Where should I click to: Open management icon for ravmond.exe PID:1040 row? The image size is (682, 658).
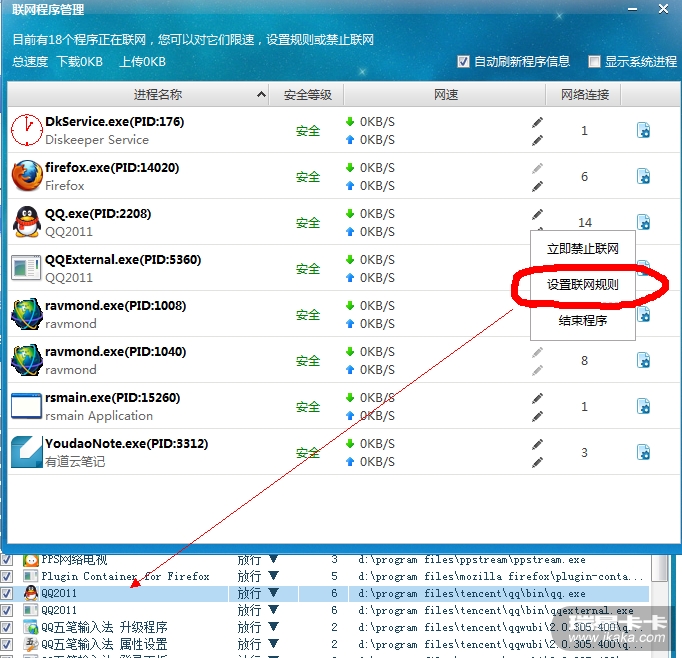pos(643,360)
